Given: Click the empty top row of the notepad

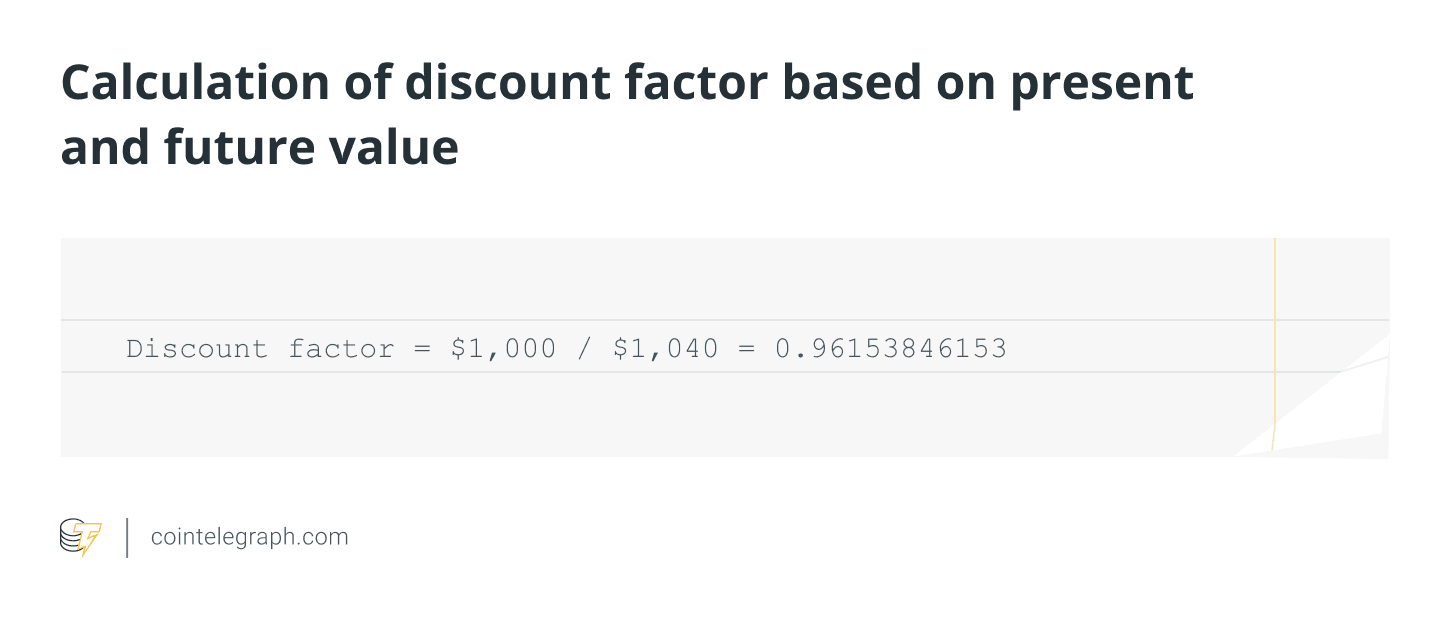Looking at the screenshot, I should pos(660,279).
